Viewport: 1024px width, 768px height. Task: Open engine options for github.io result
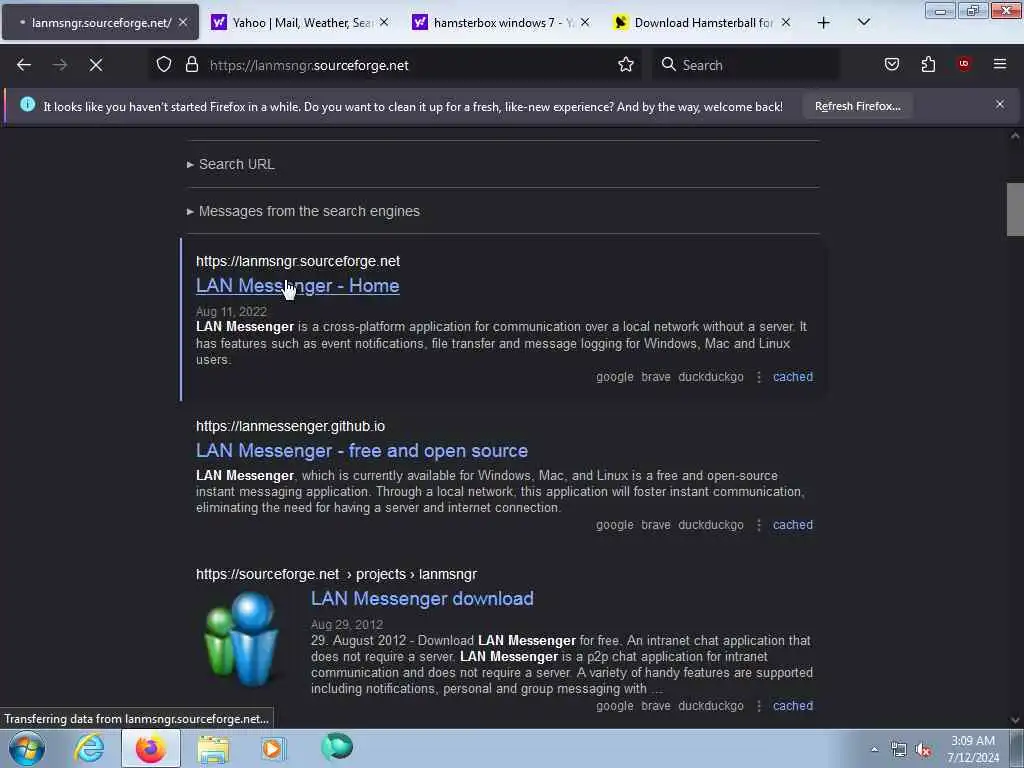click(x=758, y=524)
